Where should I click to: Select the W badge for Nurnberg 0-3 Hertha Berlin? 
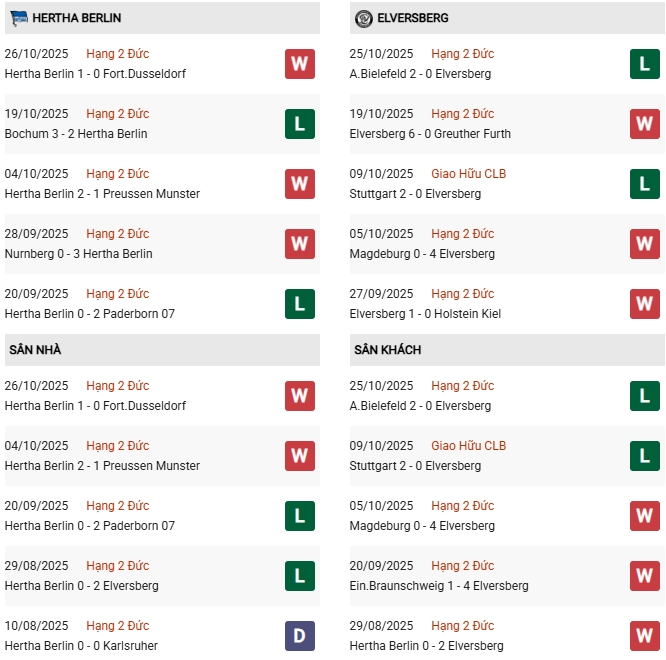pos(299,244)
